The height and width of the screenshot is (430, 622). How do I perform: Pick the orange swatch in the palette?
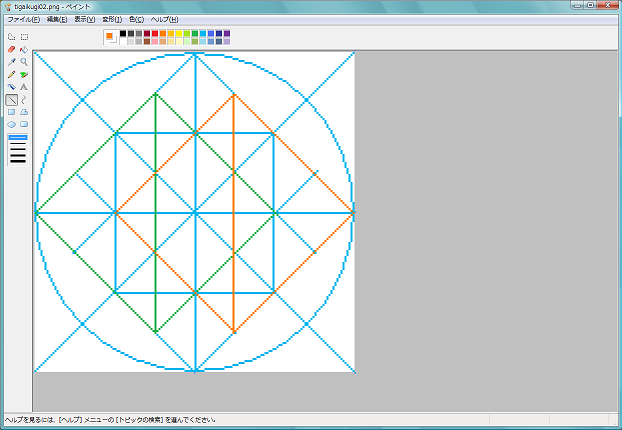163,34
